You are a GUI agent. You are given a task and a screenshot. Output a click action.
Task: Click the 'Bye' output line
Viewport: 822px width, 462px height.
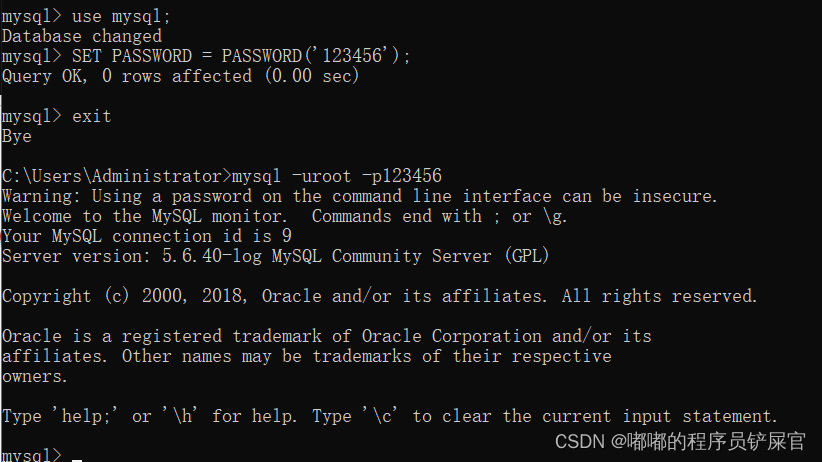point(17,136)
